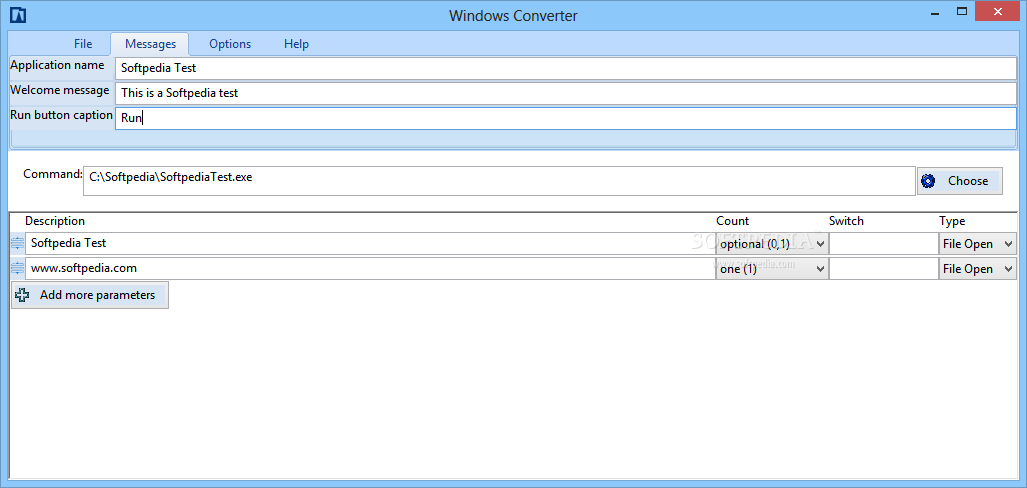The width and height of the screenshot is (1027, 488).
Task: Open the one (1) Count dropdown
Action: pyautogui.click(x=772, y=269)
